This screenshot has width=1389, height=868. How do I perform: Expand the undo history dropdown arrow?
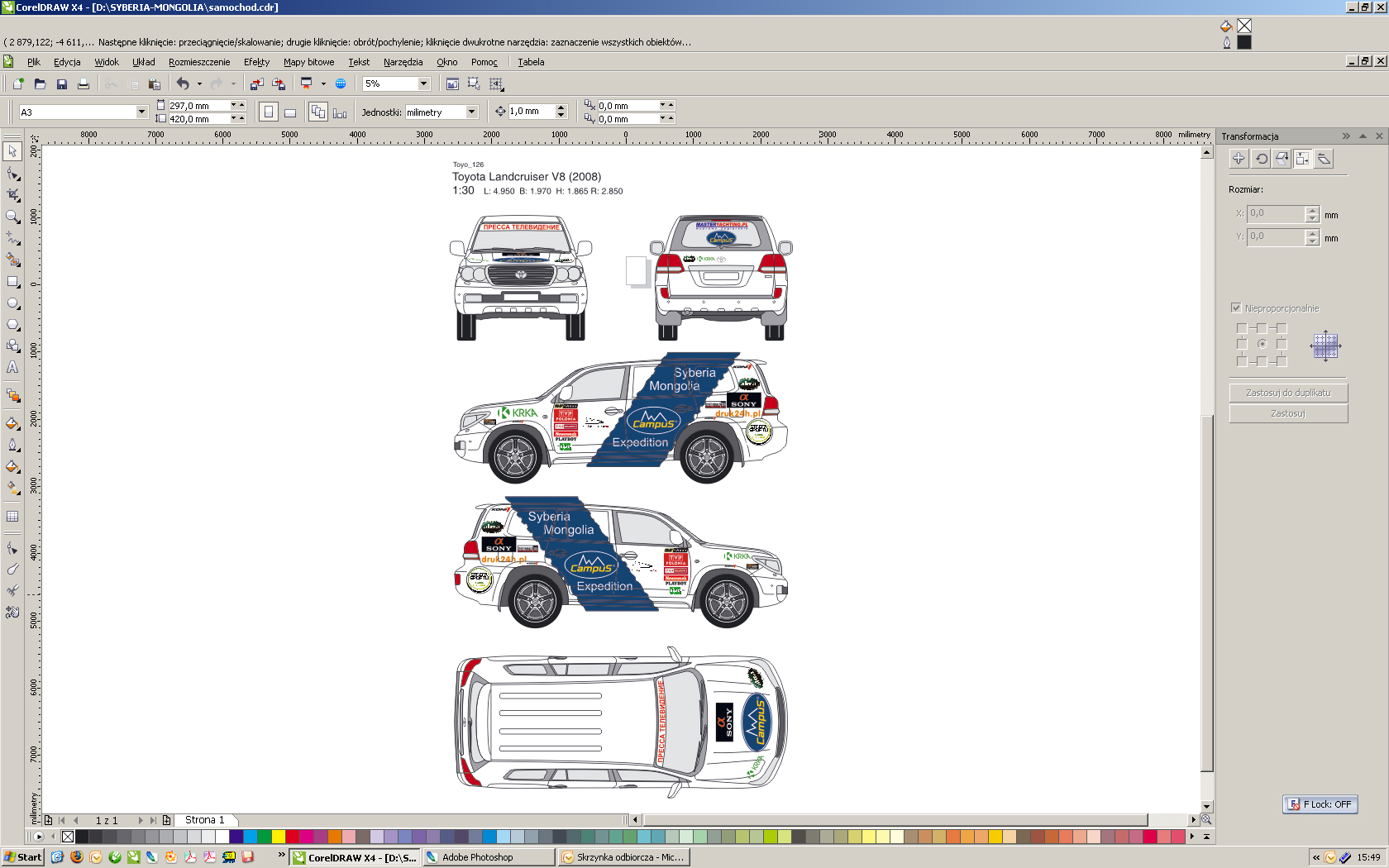tap(199, 83)
